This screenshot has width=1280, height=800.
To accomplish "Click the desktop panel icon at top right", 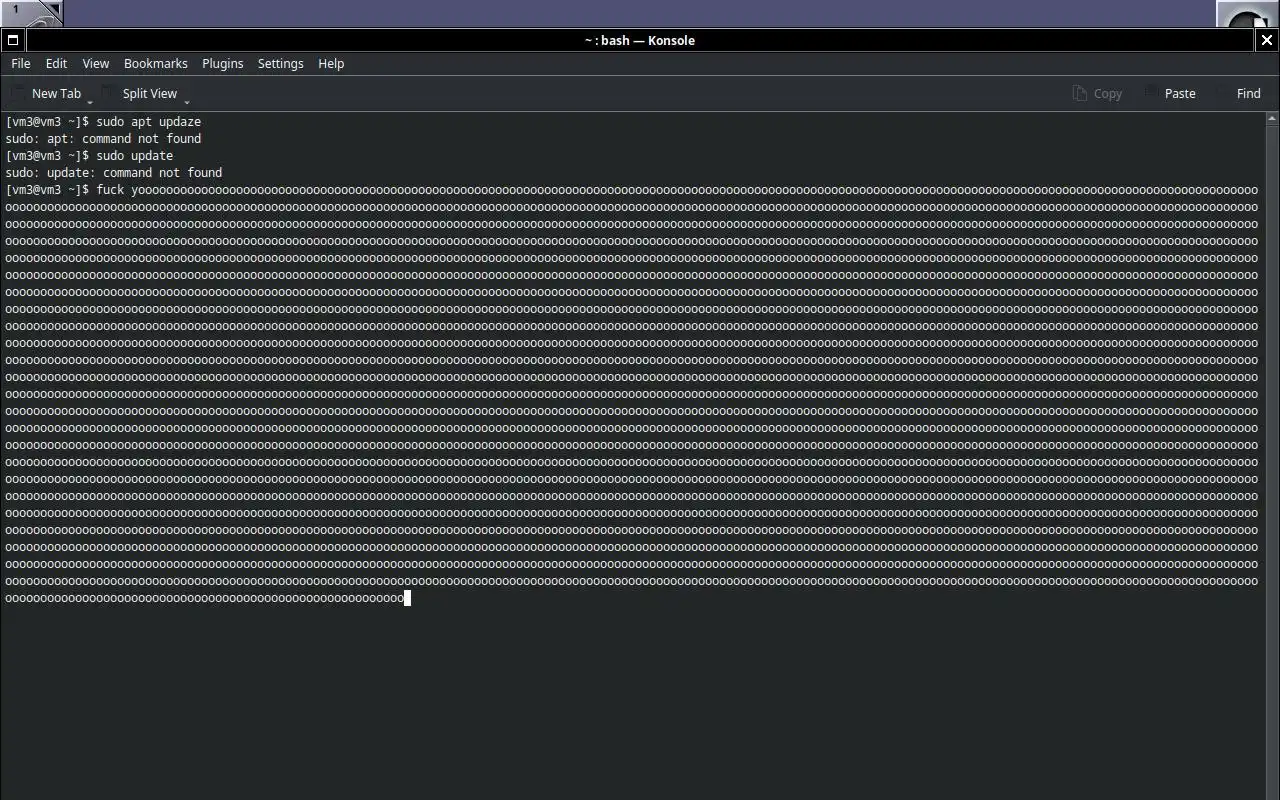I will pos(1247,14).
